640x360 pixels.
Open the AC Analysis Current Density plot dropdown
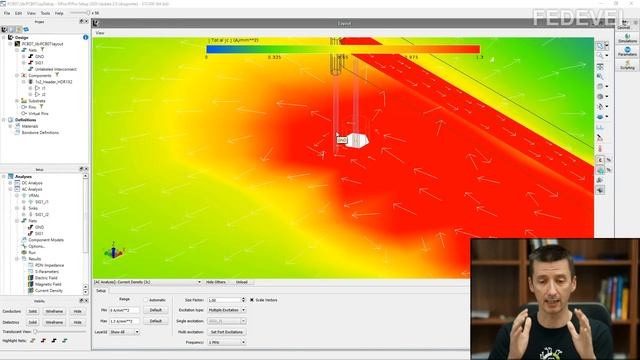[147, 282]
